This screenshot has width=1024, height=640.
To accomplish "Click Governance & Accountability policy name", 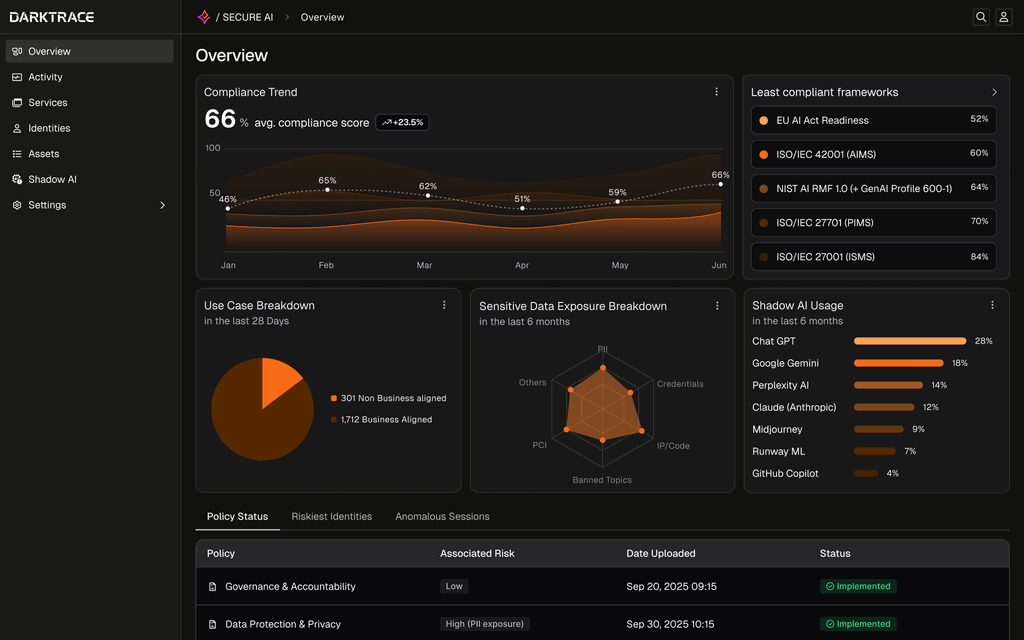I will coord(291,586).
